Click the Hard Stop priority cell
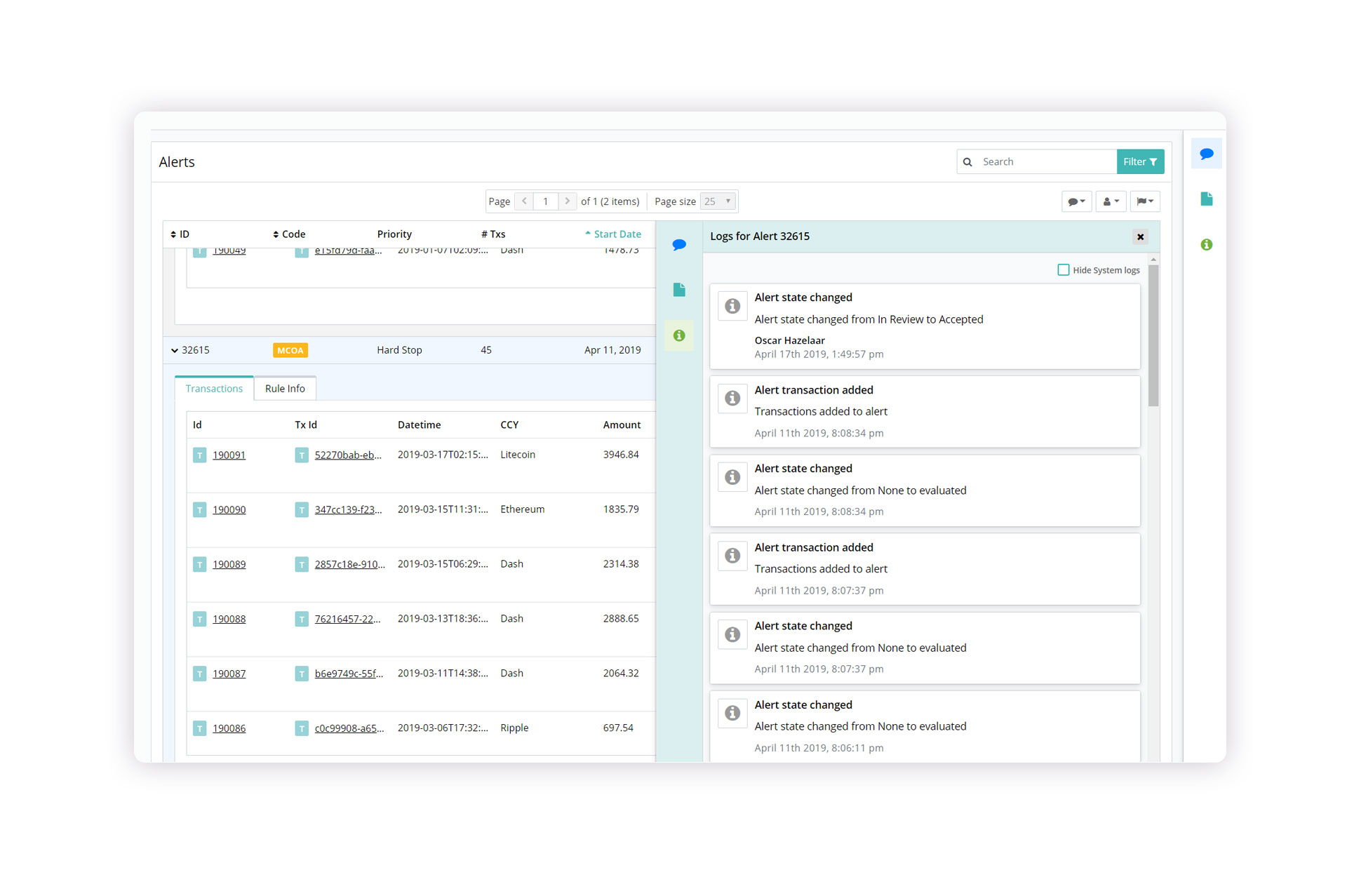 point(399,350)
